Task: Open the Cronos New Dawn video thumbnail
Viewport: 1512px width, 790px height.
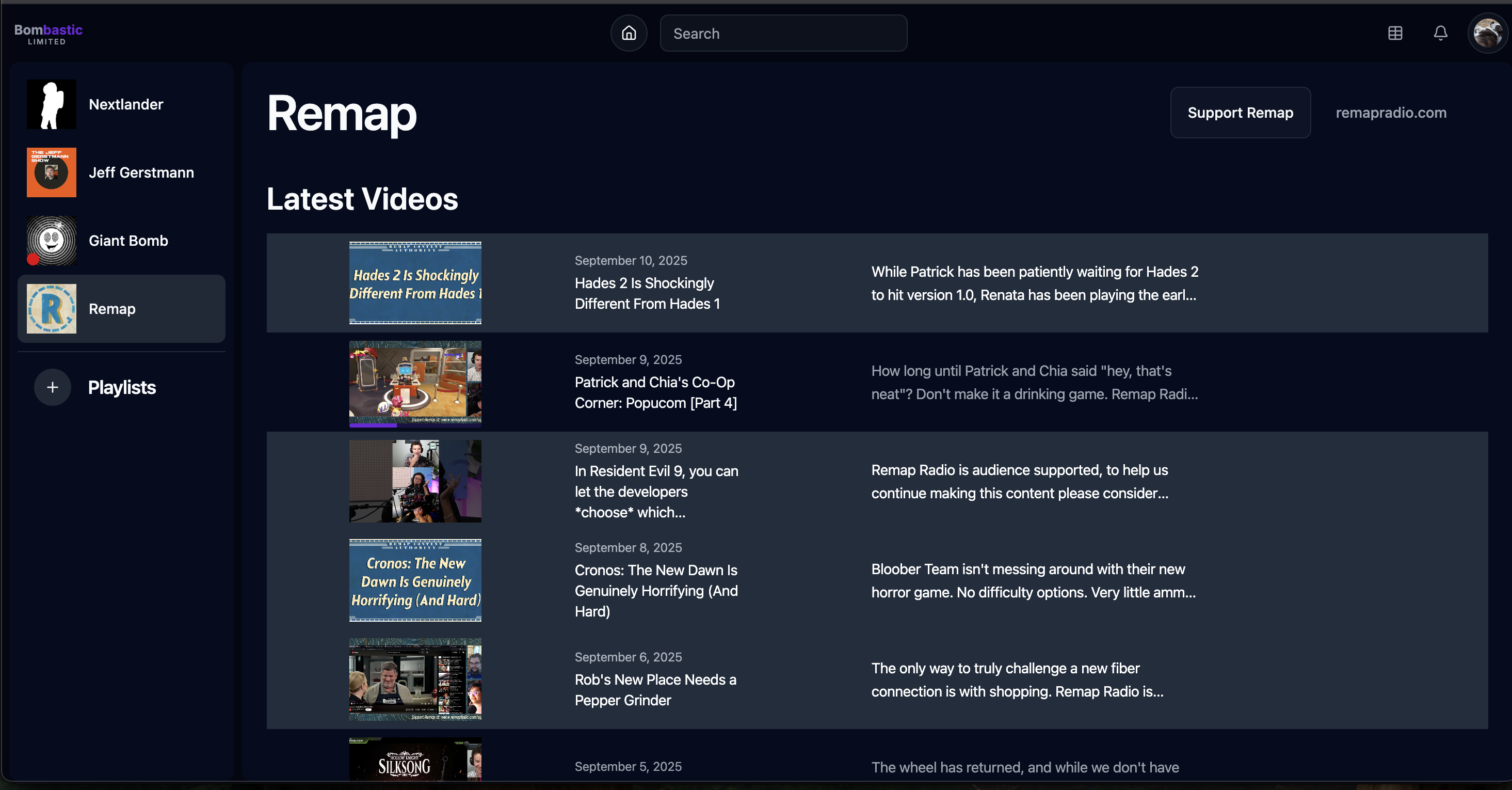Action: [x=415, y=580]
